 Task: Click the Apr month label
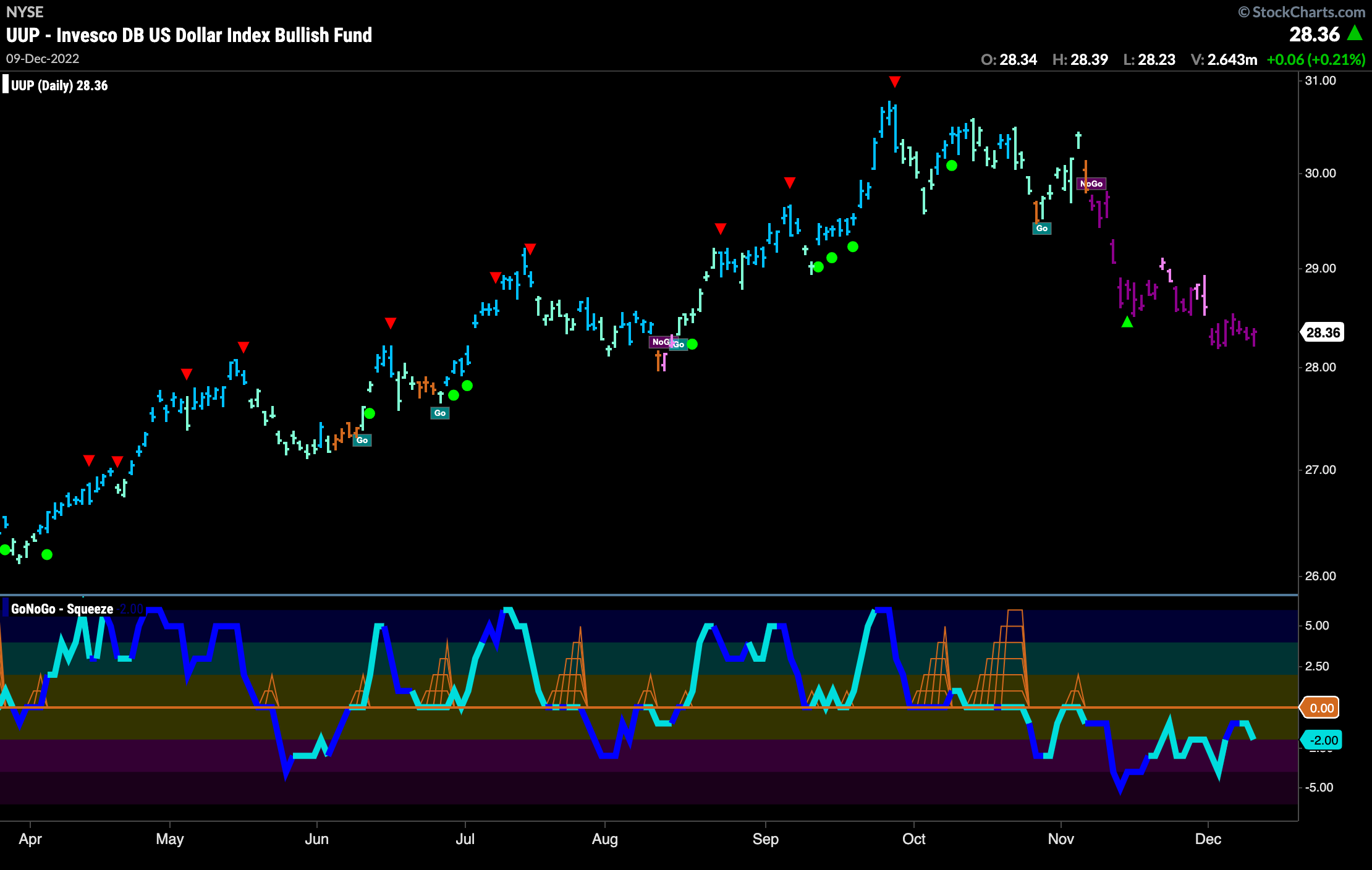coord(30,839)
